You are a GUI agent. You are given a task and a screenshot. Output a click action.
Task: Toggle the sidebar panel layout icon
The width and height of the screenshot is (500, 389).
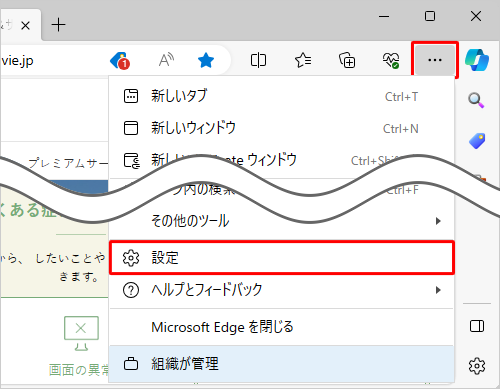pyautogui.click(x=477, y=326)
